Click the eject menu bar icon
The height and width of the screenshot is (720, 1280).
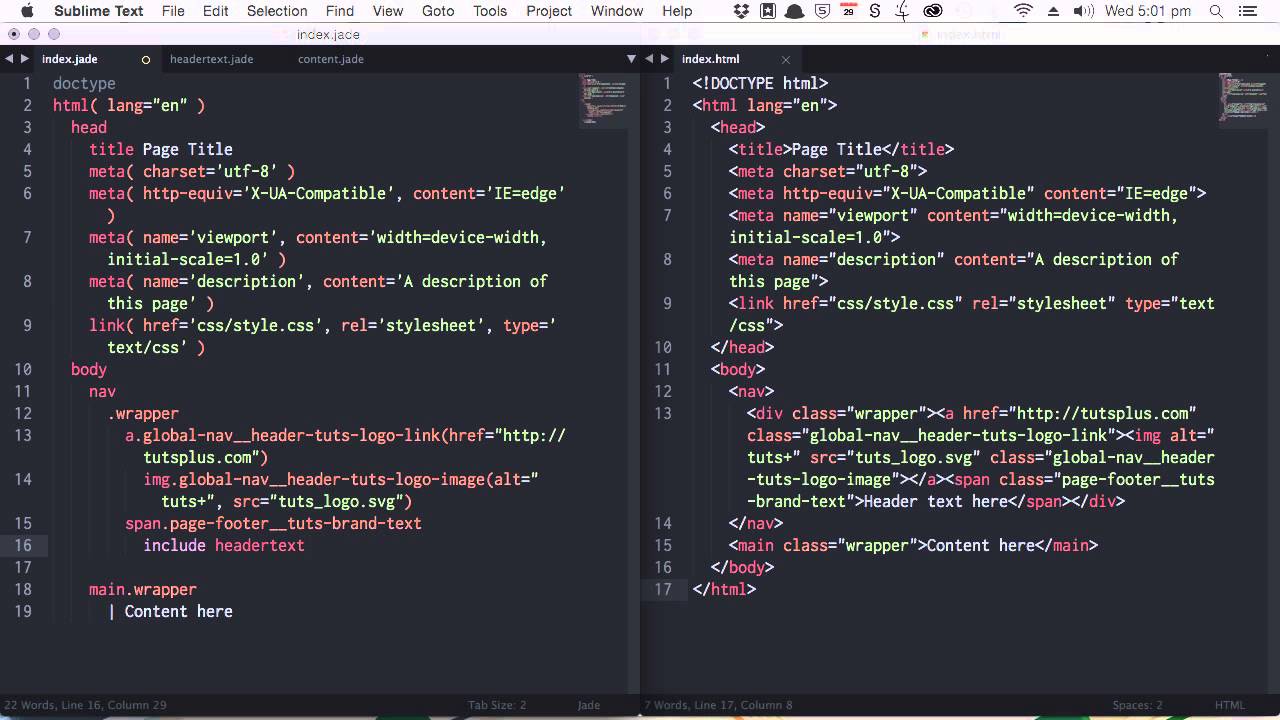1053,11
